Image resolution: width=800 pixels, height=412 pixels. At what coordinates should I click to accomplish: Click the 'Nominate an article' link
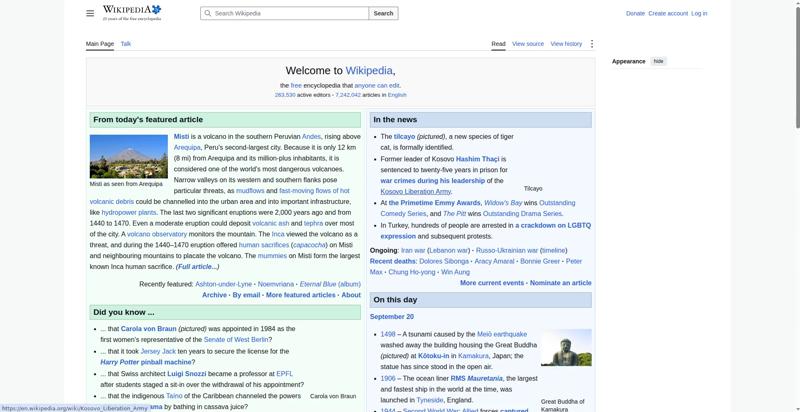coord(561,283)
